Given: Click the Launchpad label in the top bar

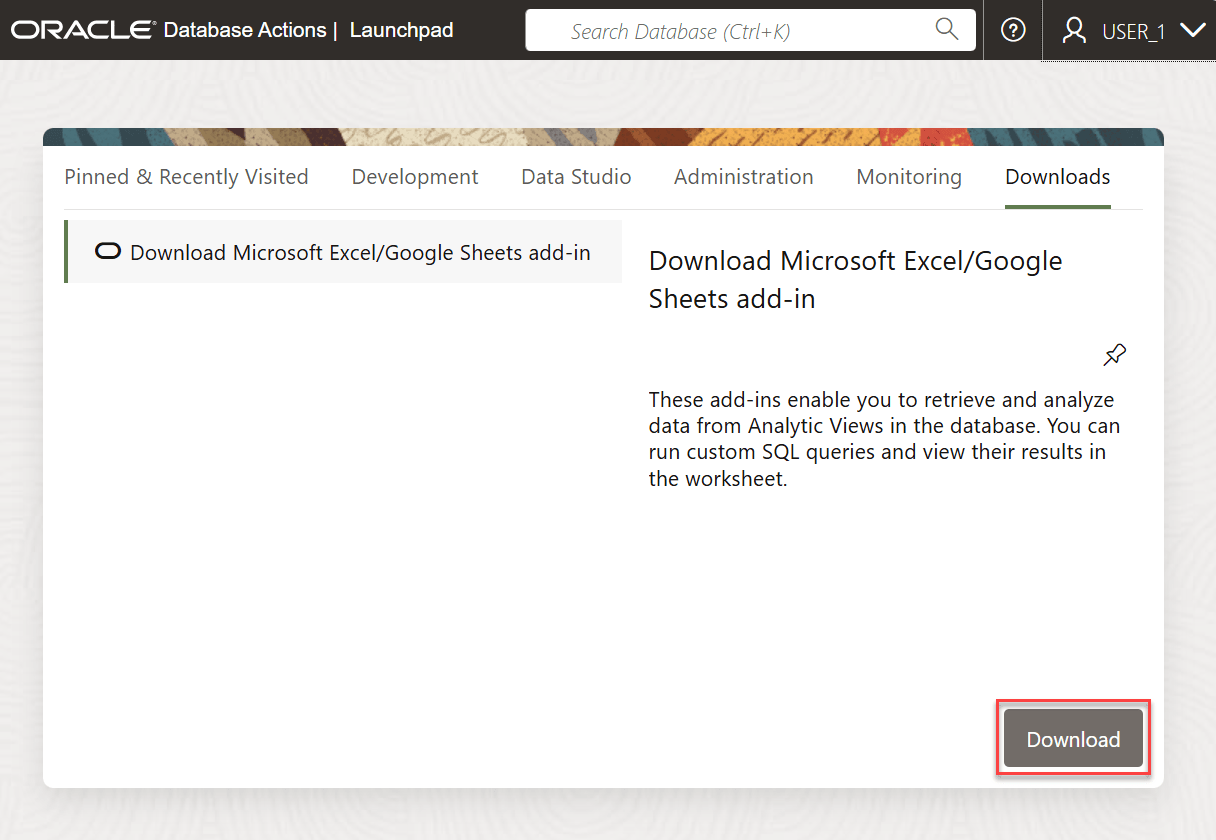Looking at the screenshot, I should 401,30.
